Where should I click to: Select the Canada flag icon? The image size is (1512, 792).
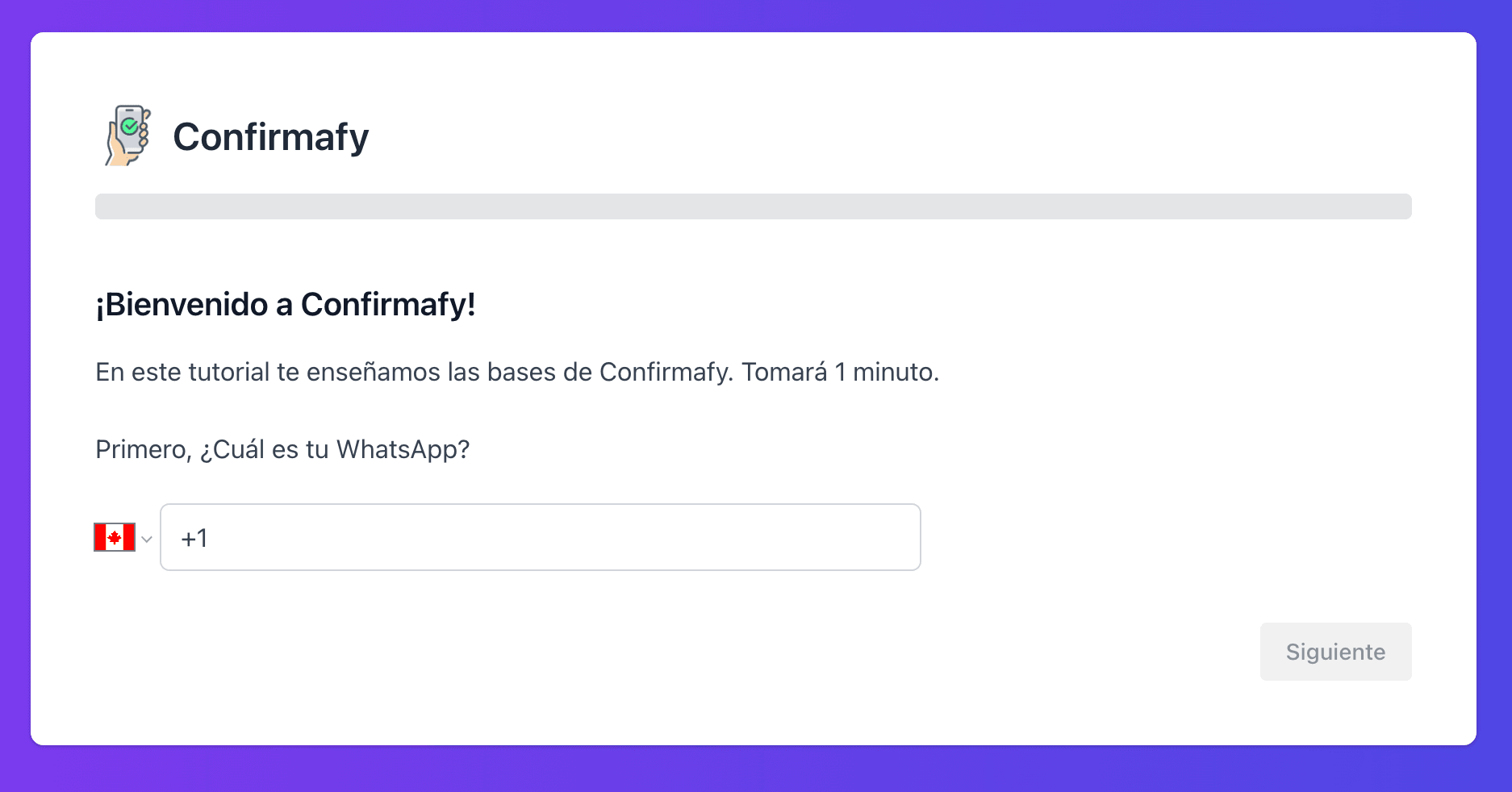coord(115,537)
